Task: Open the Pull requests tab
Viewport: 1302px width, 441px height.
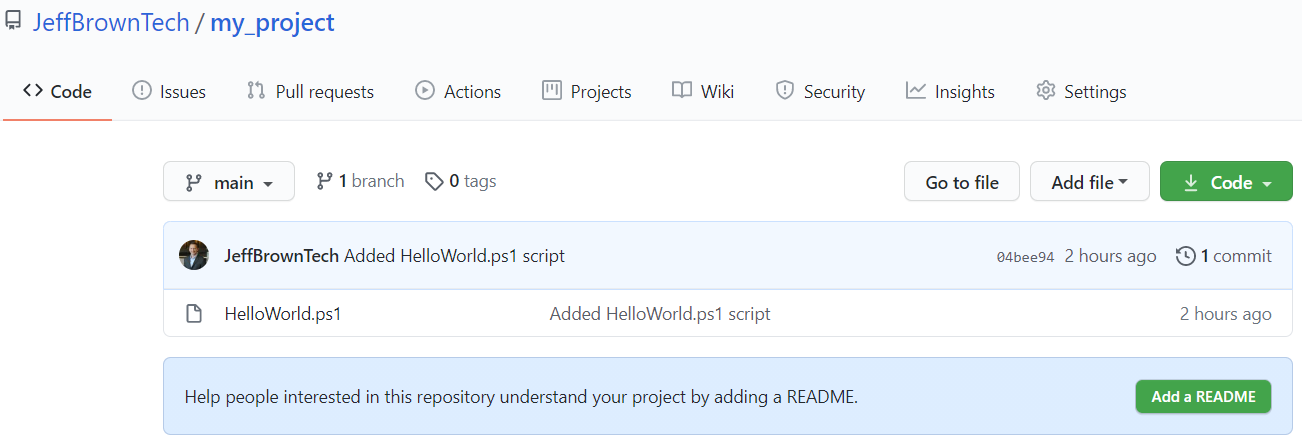Action: pyautogui.click(x=310, y=92)
